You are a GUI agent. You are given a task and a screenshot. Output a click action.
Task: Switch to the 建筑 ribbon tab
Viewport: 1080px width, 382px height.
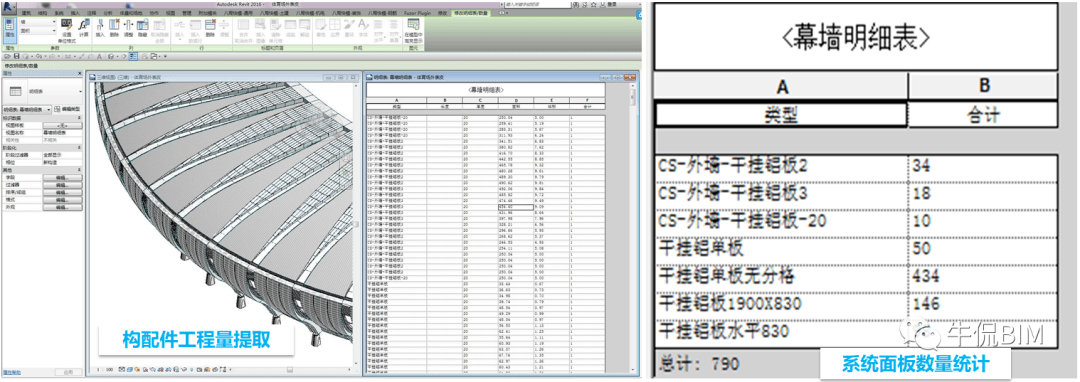tap(27, 13)
